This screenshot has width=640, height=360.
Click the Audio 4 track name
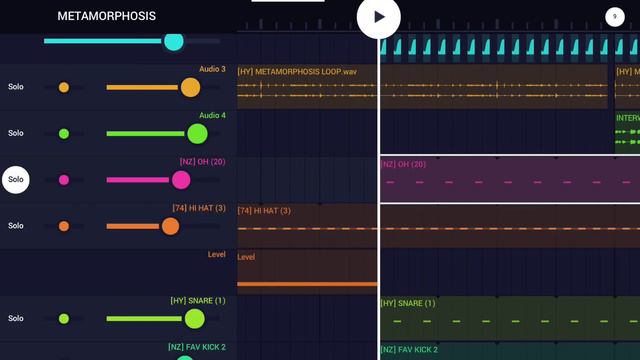[x=212, y=116]
